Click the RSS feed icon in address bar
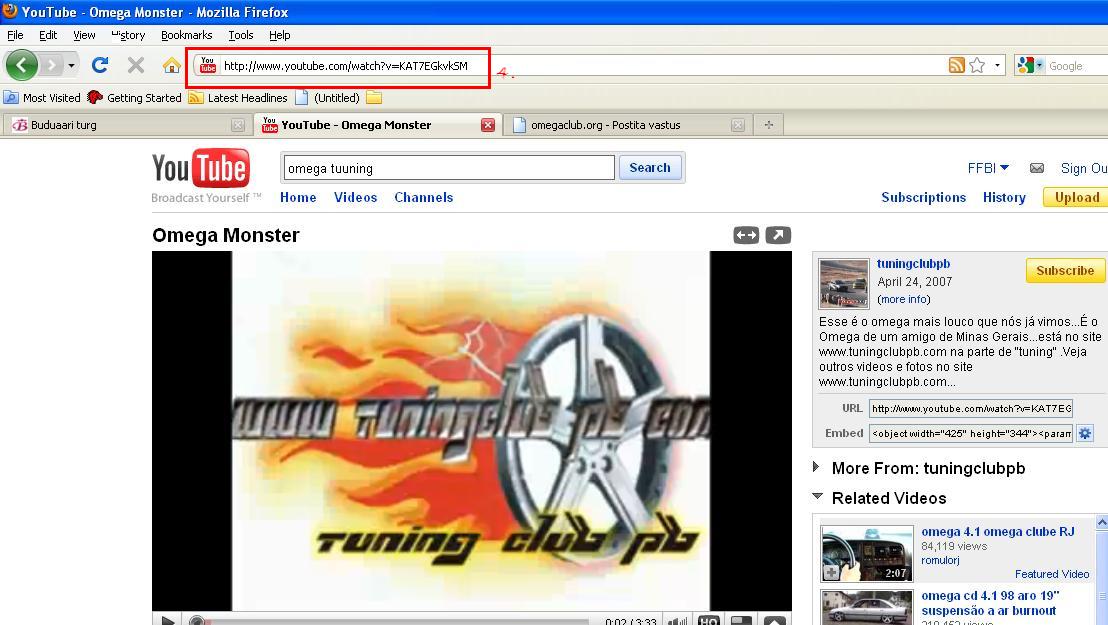Viewport: 1108px width, 625px height. (x=956, y=66)
